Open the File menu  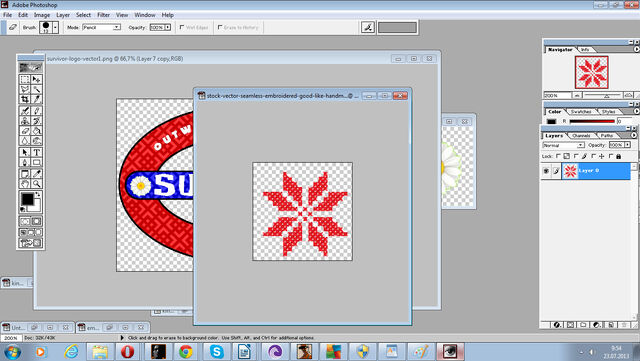7,15
